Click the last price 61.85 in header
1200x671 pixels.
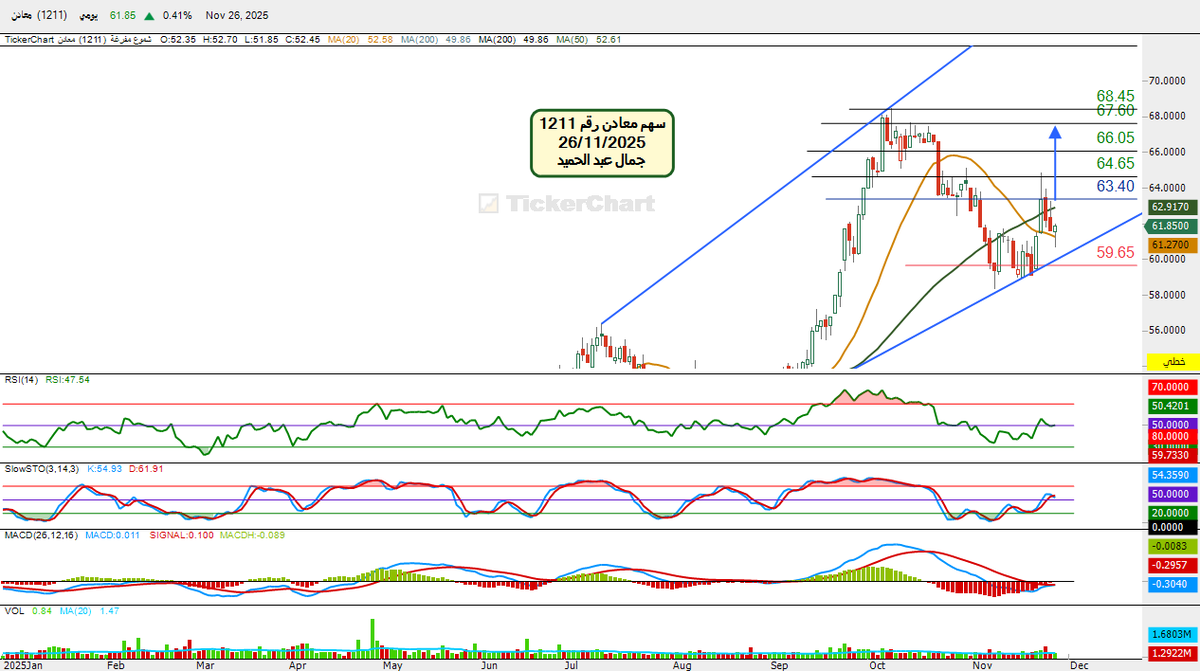pos(123,16)
